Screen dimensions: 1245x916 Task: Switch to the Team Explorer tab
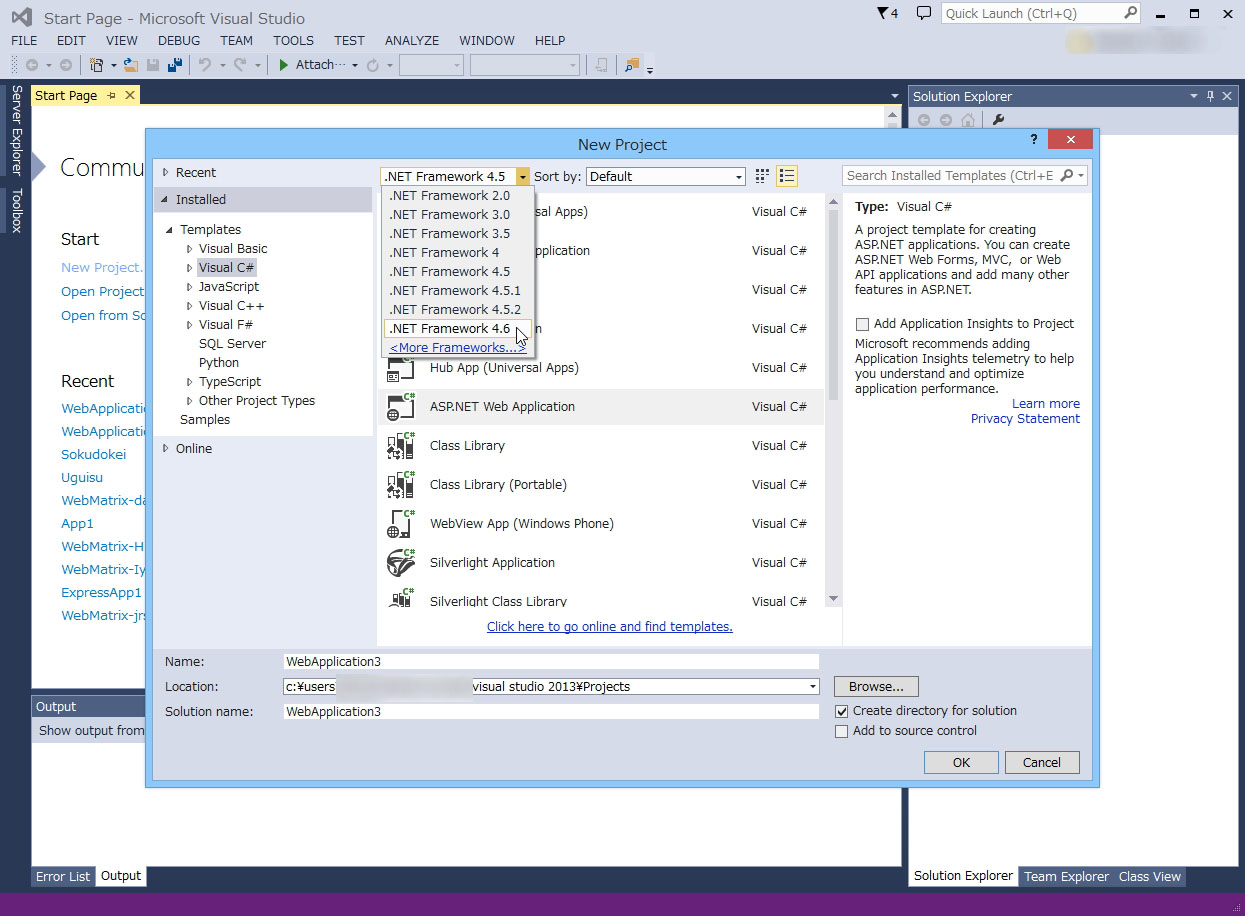point(1066,876)
